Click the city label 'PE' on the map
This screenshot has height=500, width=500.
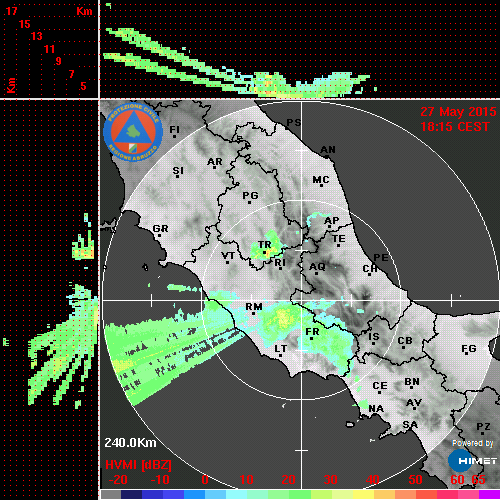point(381,258)
